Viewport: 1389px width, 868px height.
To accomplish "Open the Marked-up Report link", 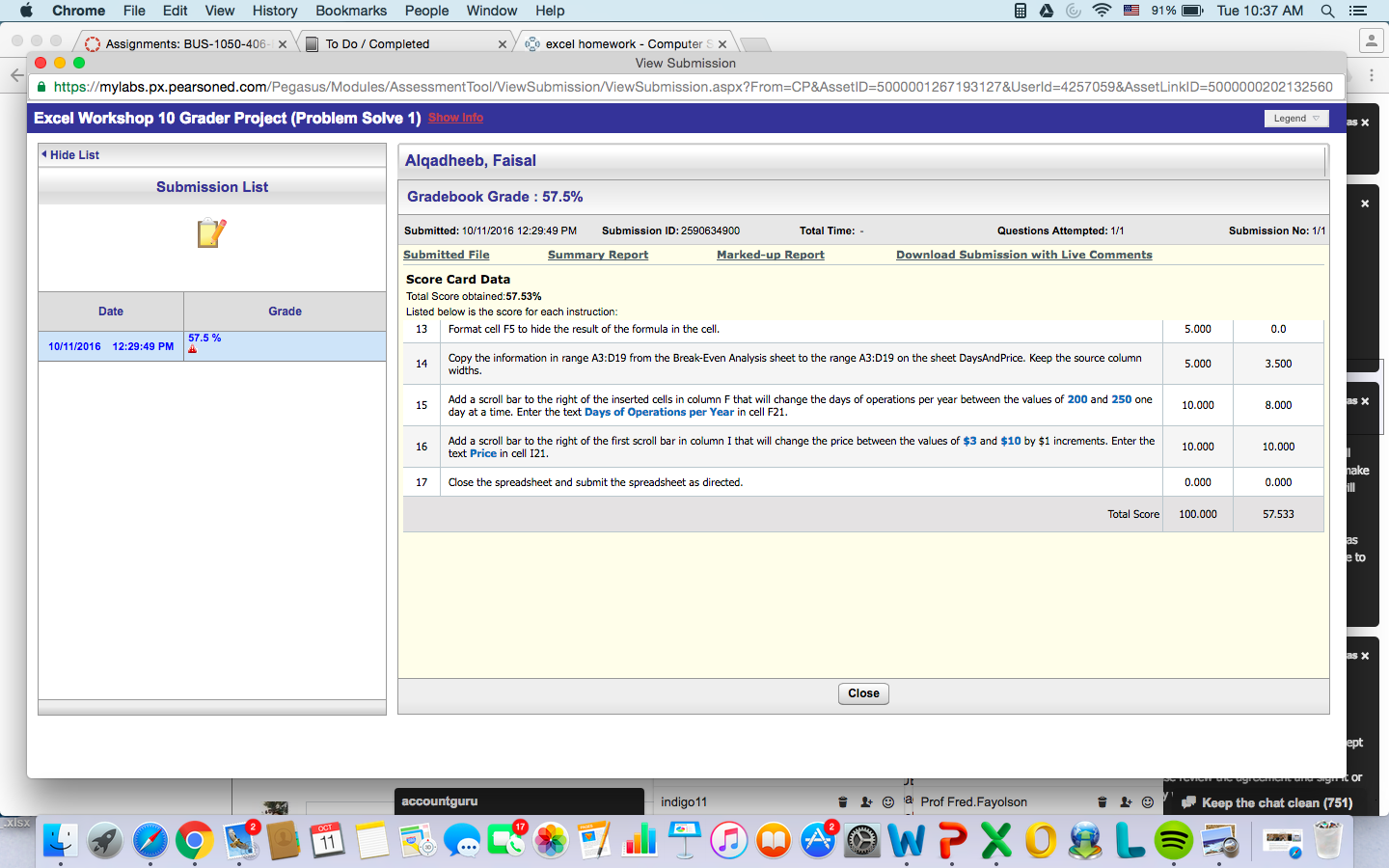I will tap(771, 255).
